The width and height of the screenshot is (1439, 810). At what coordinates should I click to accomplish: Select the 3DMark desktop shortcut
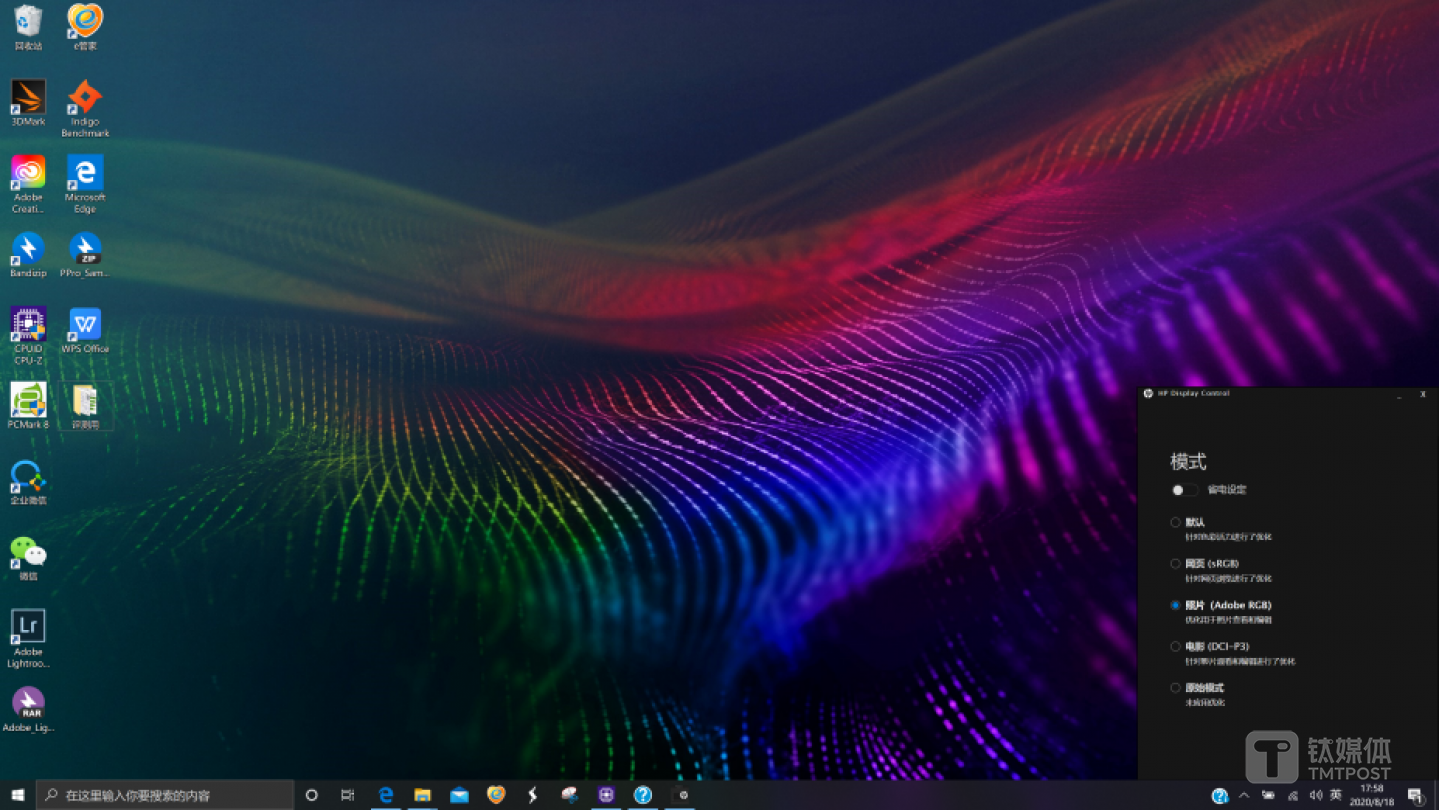coord(28,104)
